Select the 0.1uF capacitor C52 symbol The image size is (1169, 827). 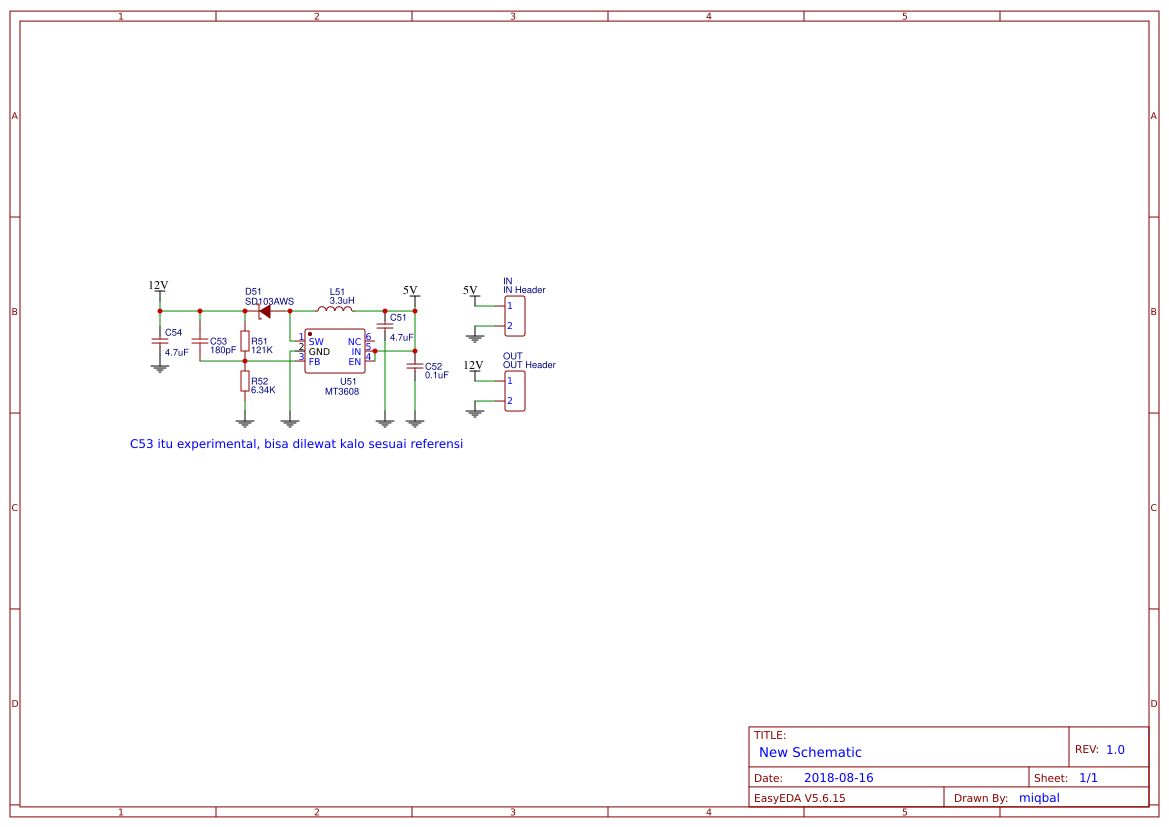pyautogui.click(x=414, y=366)
